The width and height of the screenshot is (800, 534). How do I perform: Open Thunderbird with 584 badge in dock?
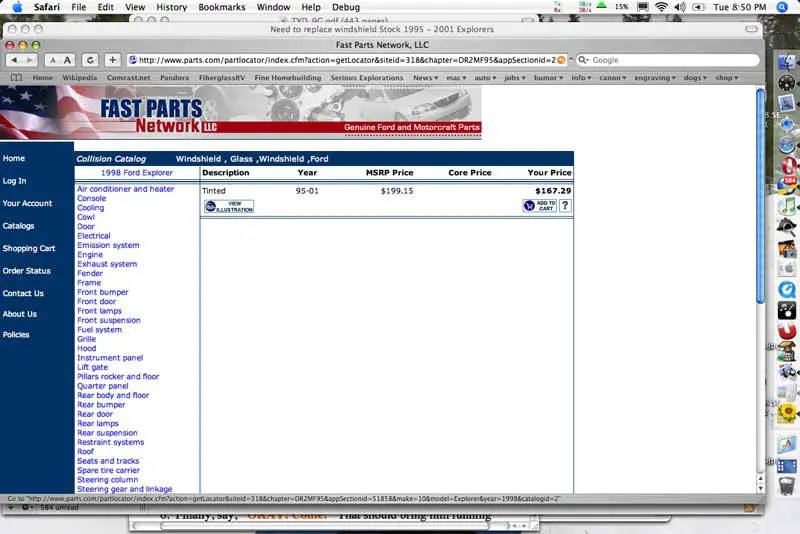pos(787,185)
